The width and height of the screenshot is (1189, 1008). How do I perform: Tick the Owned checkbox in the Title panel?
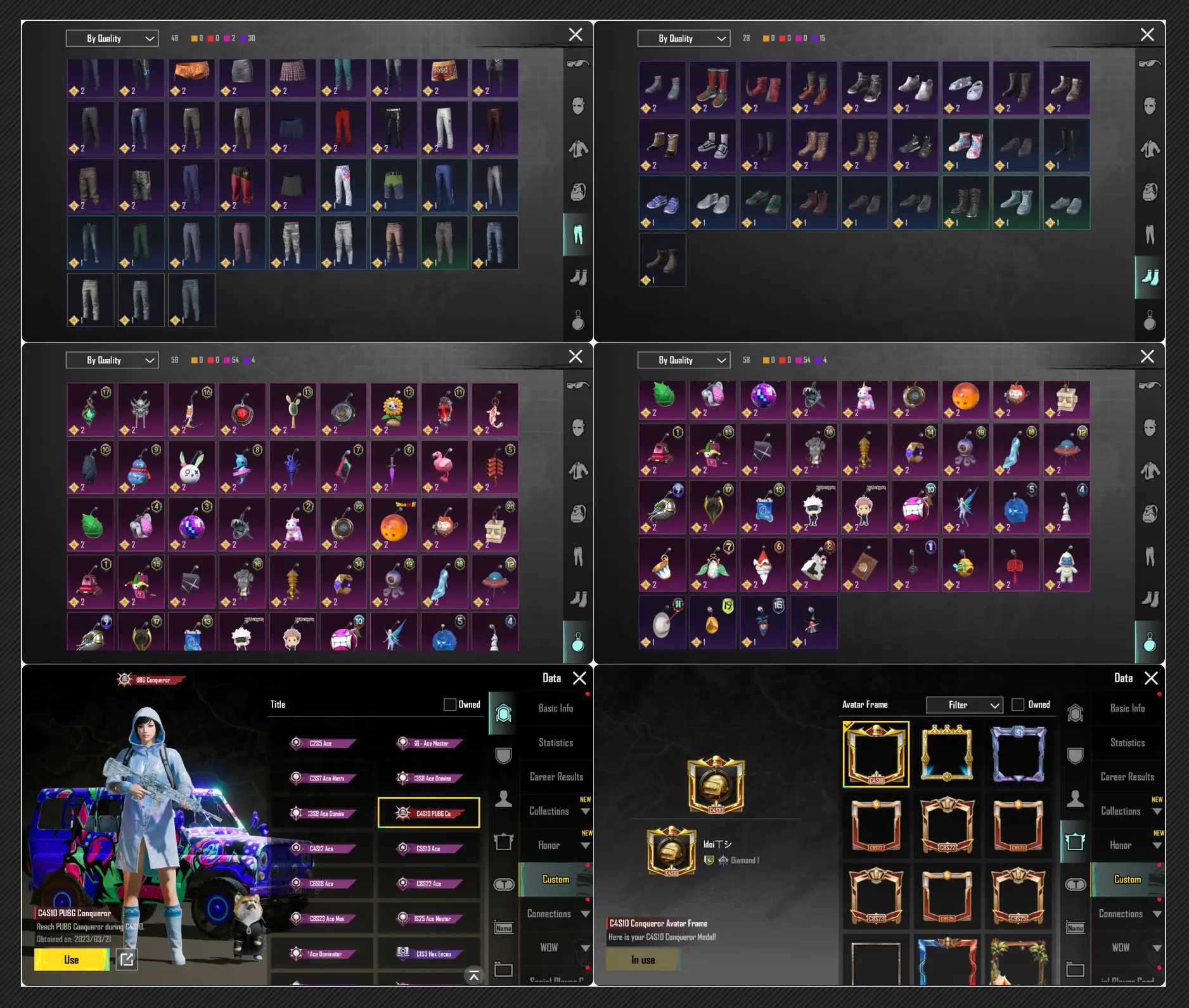pyautogui.click(x=450, y=704)
